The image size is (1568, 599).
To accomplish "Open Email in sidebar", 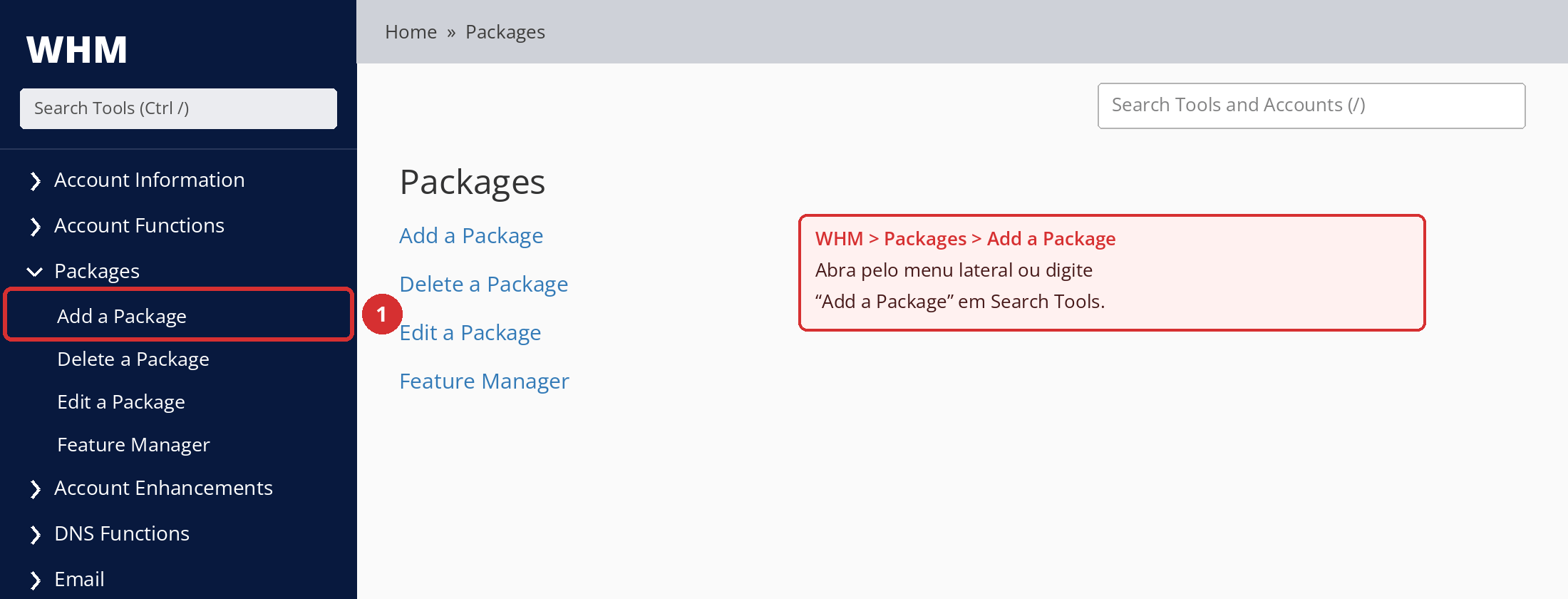I will (79, 579).
